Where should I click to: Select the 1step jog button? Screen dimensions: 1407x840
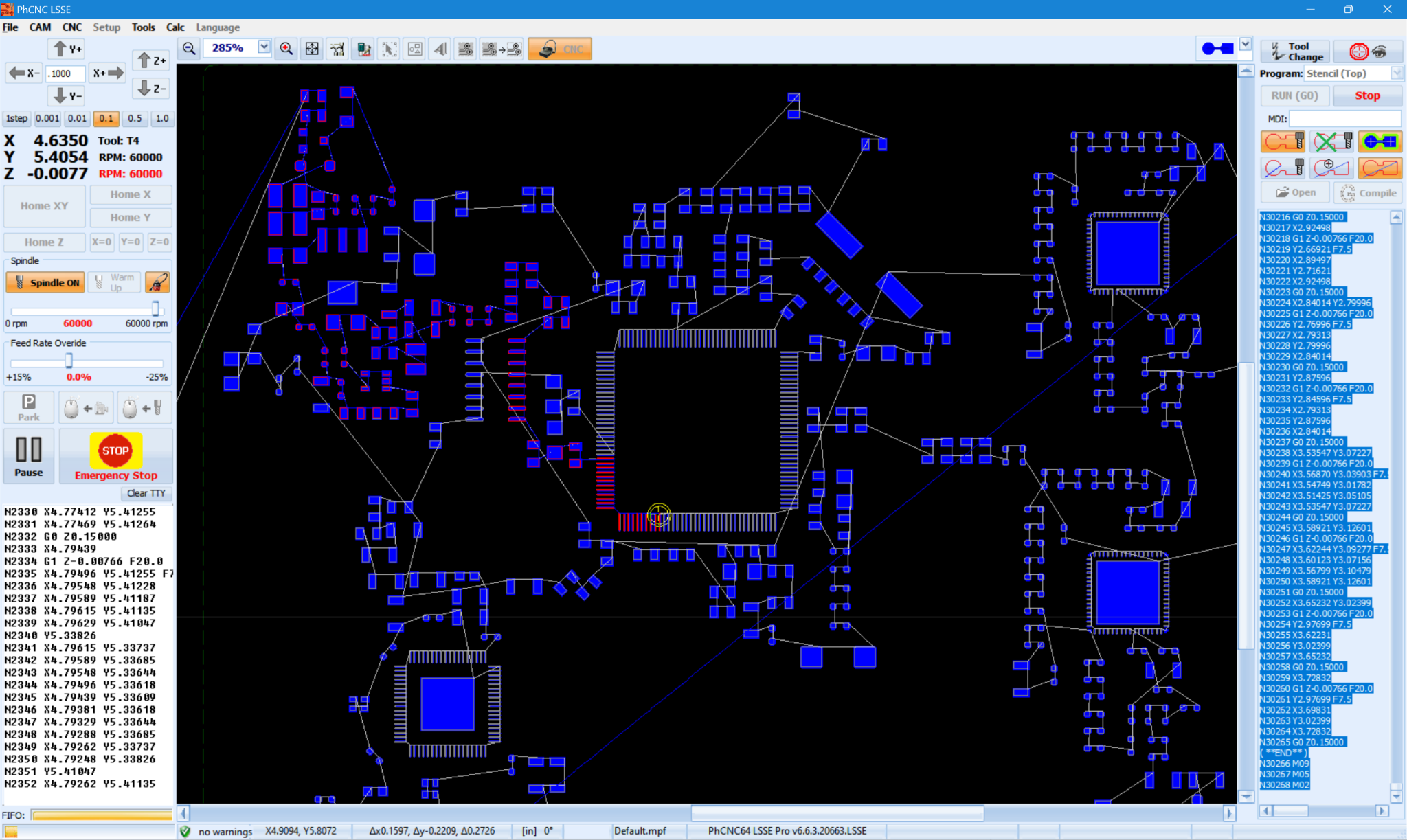coord(16,118)
